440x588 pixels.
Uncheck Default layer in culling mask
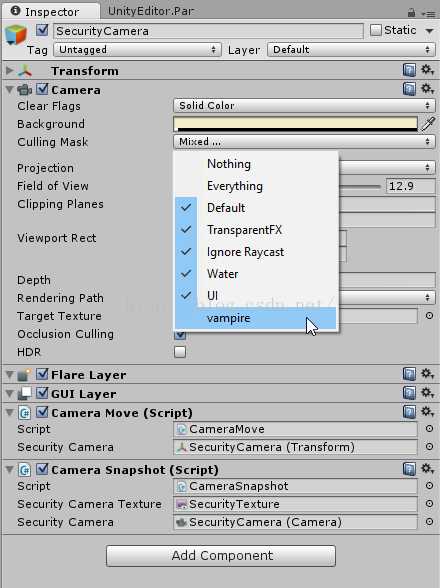pos(255,208)
